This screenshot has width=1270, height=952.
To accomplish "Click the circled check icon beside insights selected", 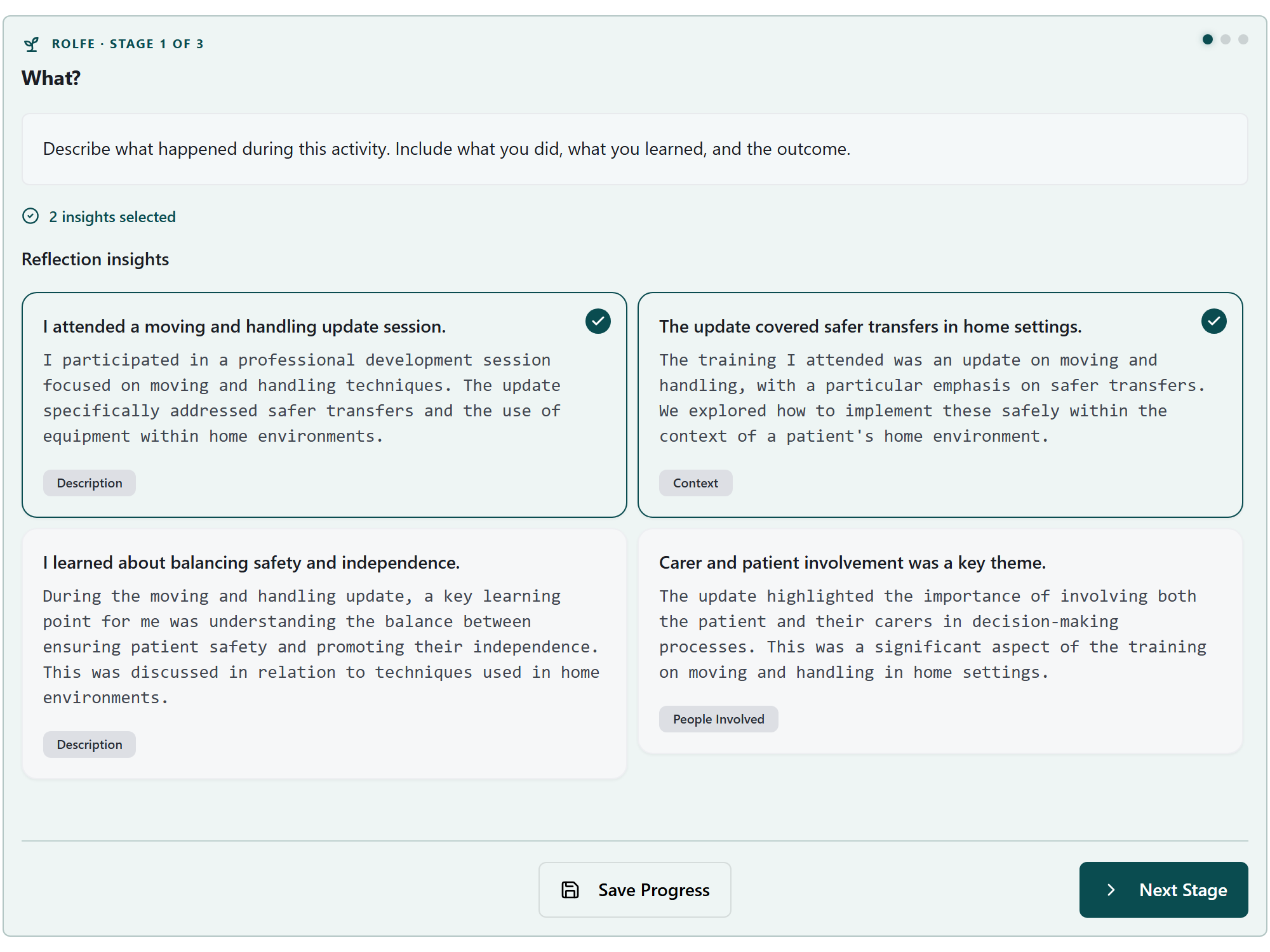I will click(30, 216).
